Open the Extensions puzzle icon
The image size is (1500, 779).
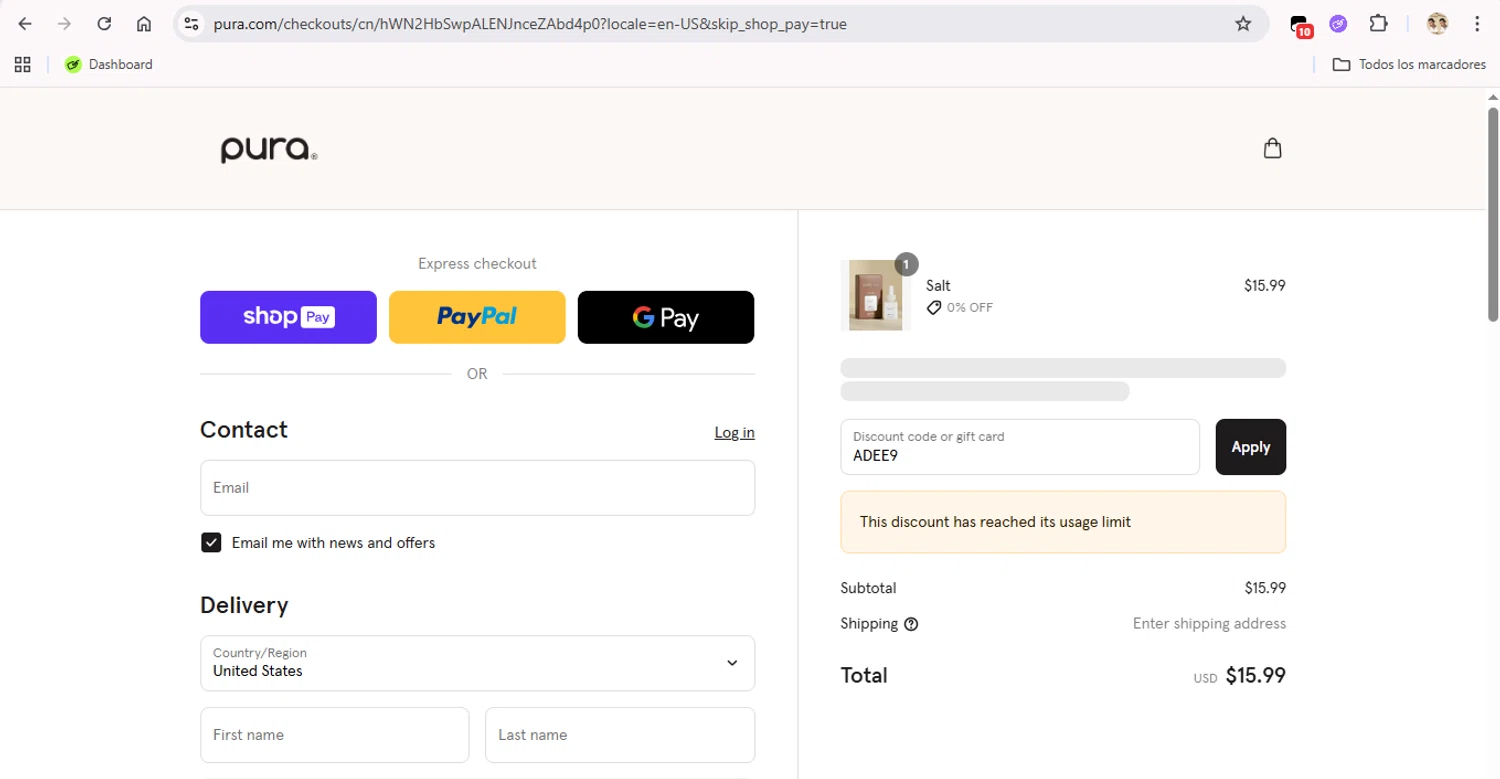point(1378,24)
